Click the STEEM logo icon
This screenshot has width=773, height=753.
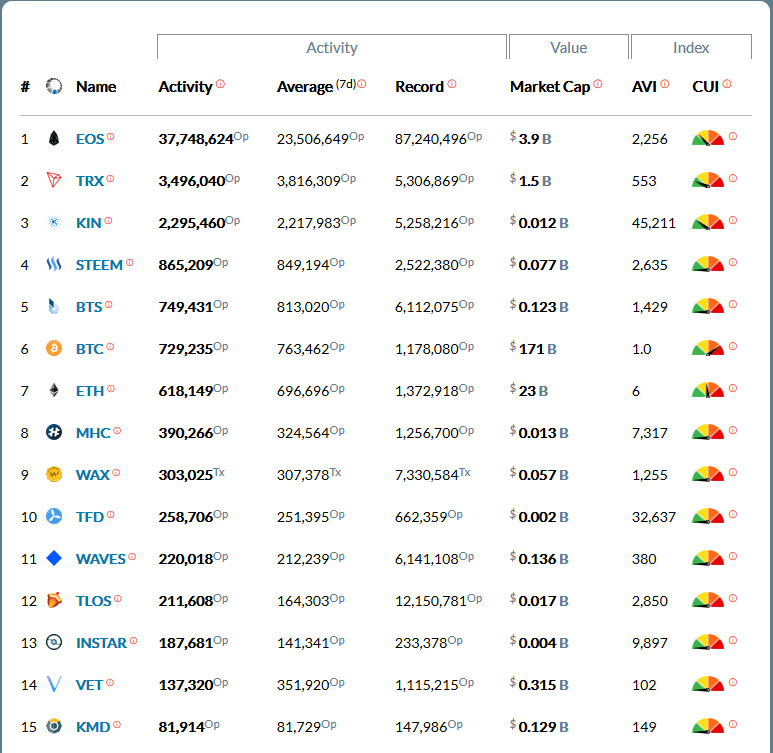tap(54, 265)
